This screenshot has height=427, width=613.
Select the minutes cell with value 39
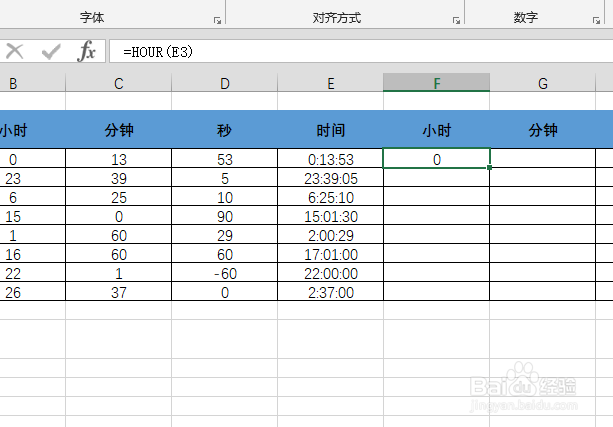(119, 178)
